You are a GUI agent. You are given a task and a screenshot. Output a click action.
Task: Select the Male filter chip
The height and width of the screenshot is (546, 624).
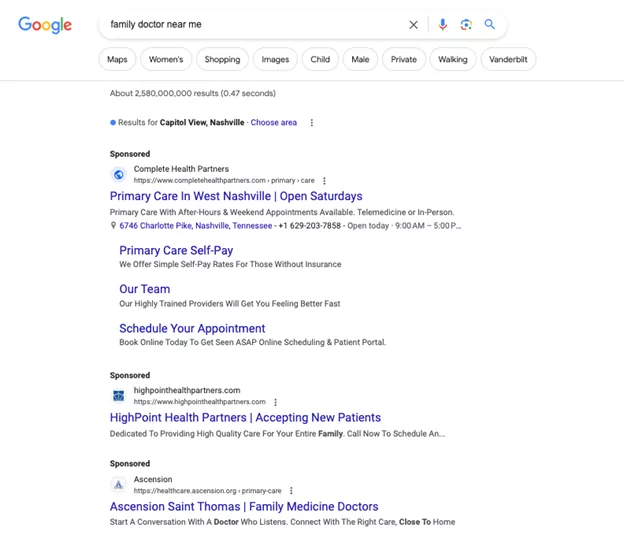pyautogui.click(x=360, y=59)
